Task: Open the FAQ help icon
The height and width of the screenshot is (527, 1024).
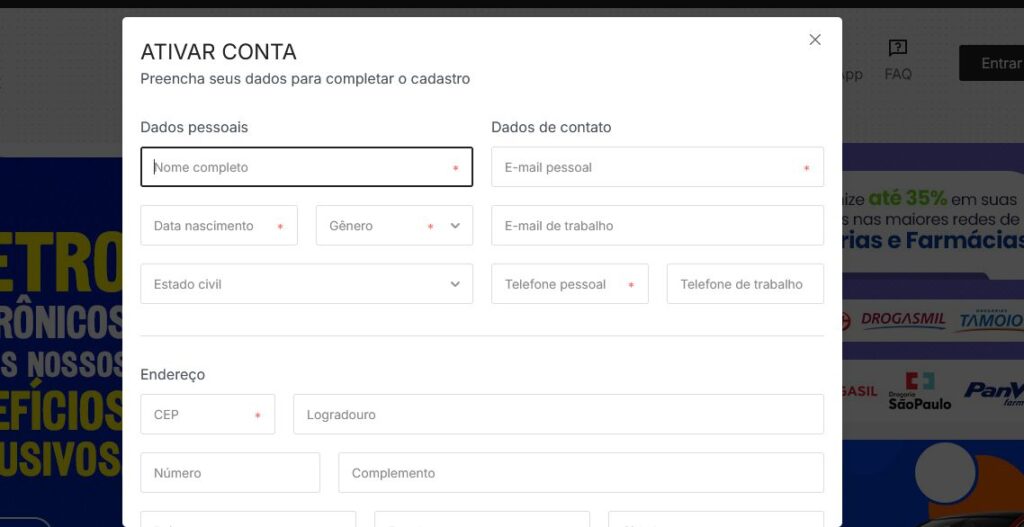Action: coord(897,49)
